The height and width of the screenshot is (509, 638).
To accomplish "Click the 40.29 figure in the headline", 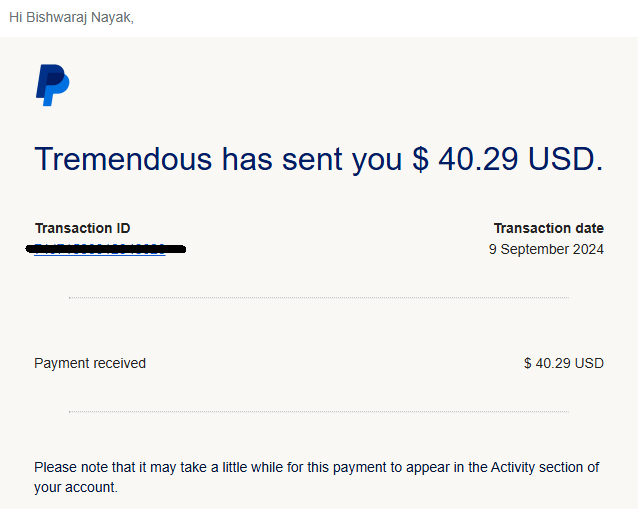I will point(478,159).
